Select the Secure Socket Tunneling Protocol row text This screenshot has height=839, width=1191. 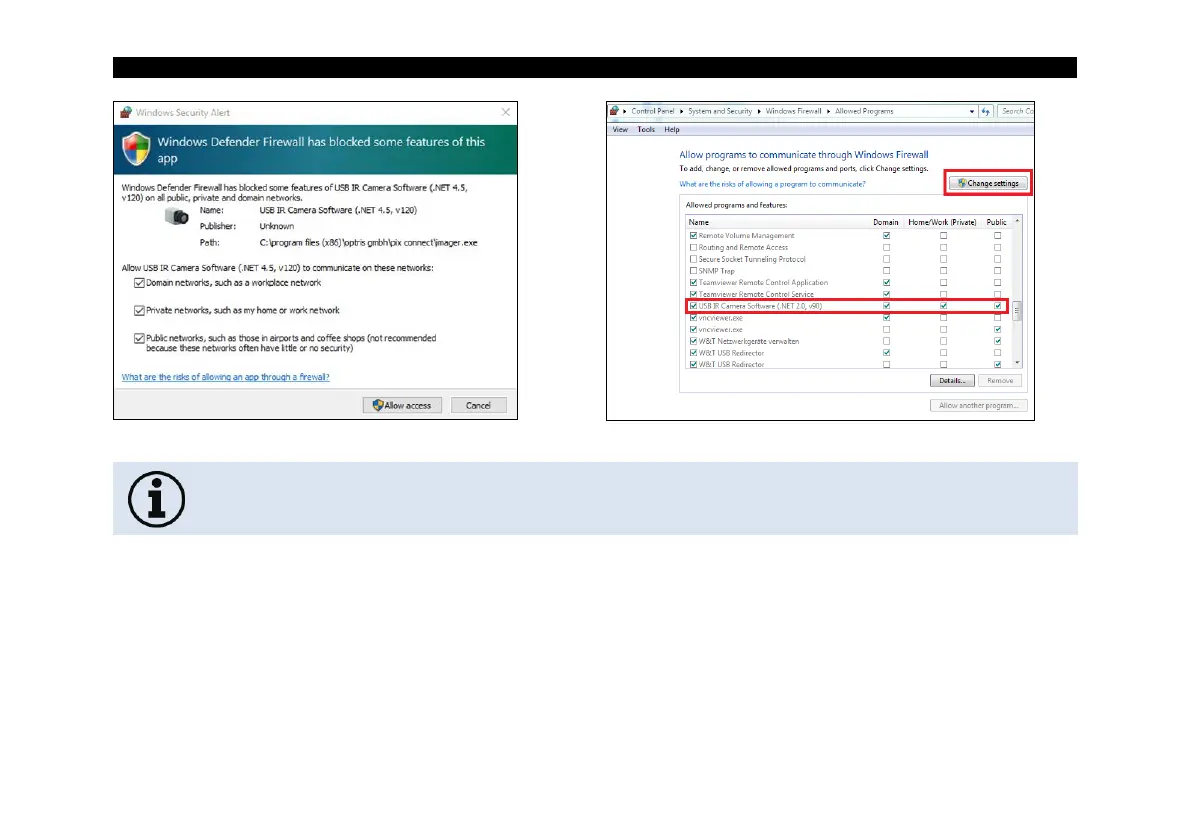(x=752, y=259)
